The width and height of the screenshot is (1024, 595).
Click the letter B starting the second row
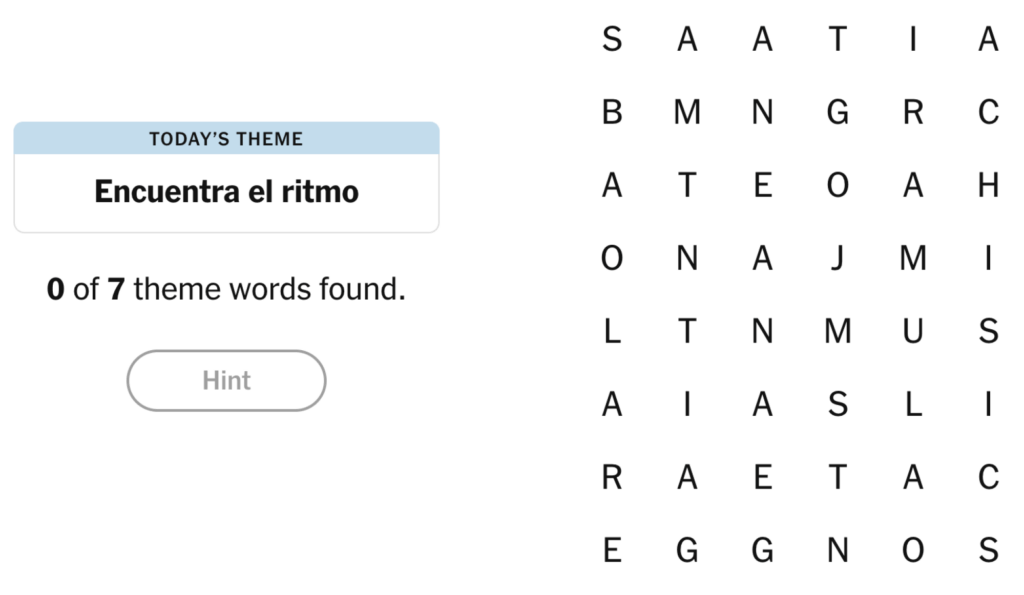click(x=612, y=112)
